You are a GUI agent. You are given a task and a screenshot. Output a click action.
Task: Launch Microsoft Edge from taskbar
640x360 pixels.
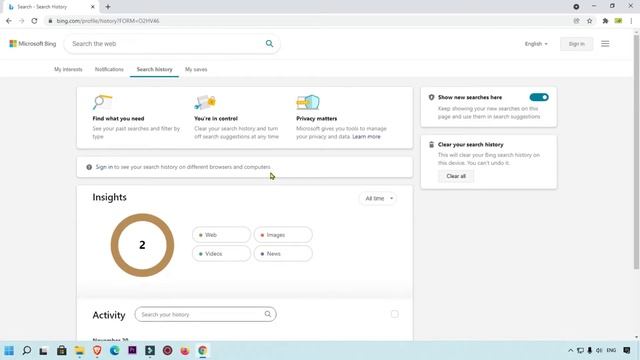[115, 351]
